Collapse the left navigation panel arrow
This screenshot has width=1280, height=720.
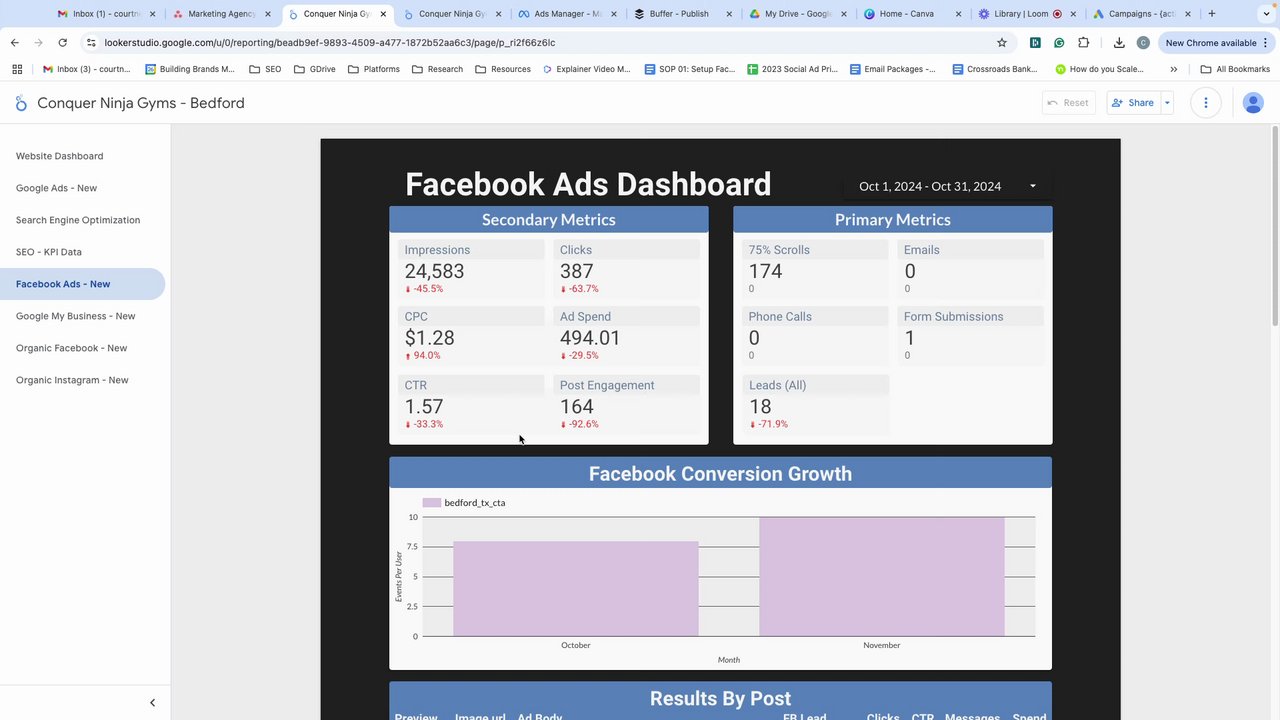pyautogui.click(x=152, y=703)
